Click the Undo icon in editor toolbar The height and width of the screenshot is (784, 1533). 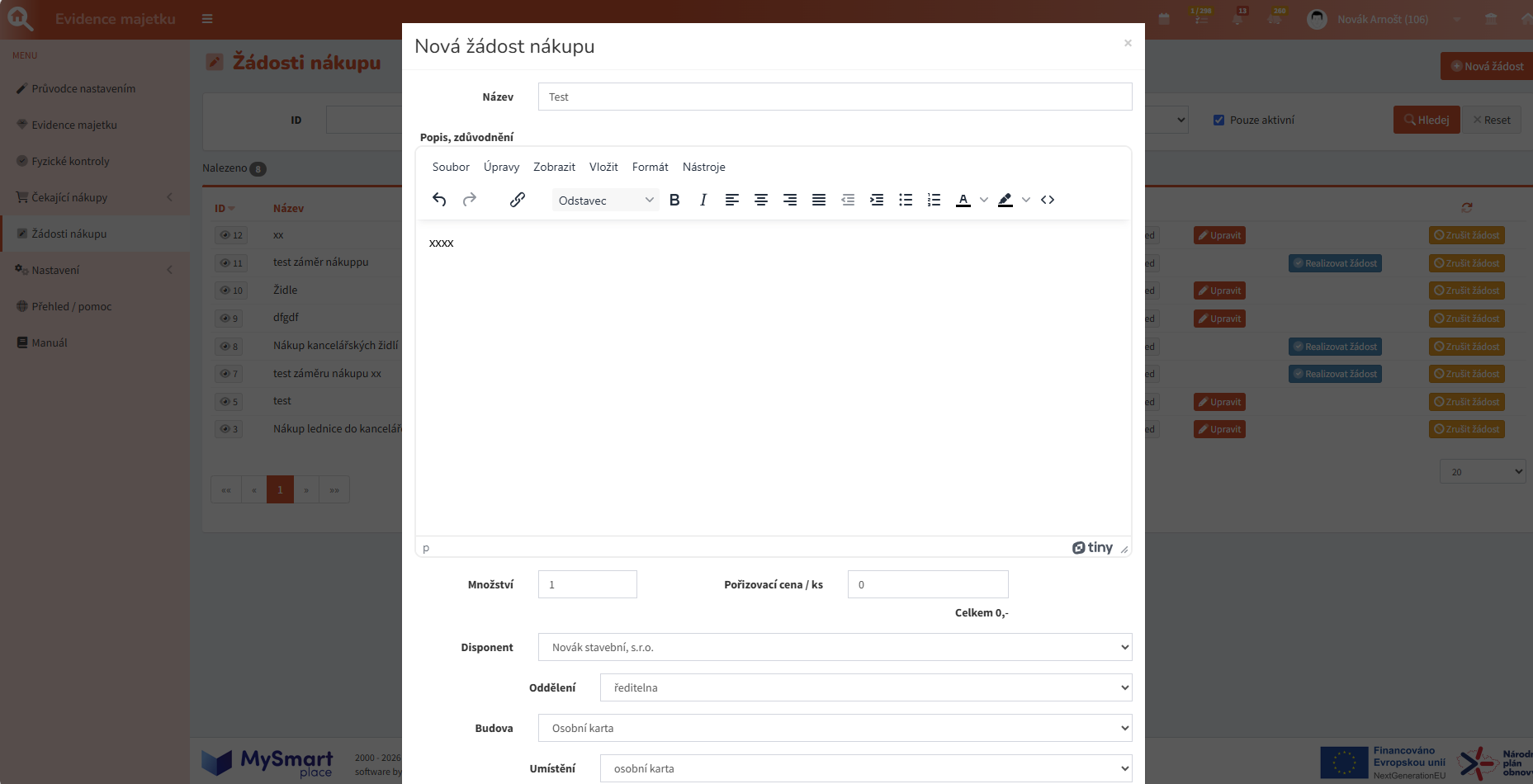point(439,200)
